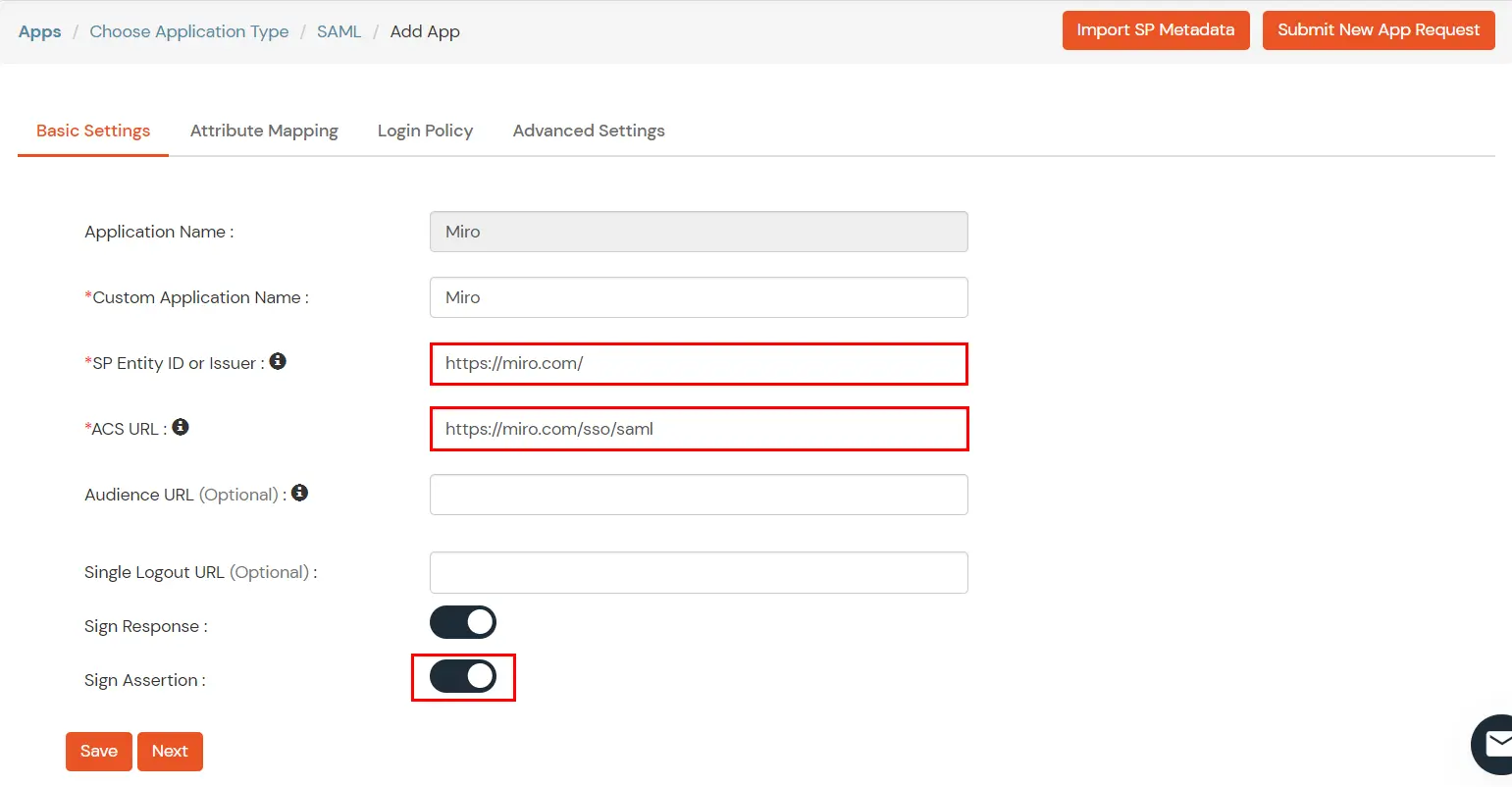The width and height of the screenshot is (1512, 787).
Task: Click Submit New App Request button
Action: 1379,29
